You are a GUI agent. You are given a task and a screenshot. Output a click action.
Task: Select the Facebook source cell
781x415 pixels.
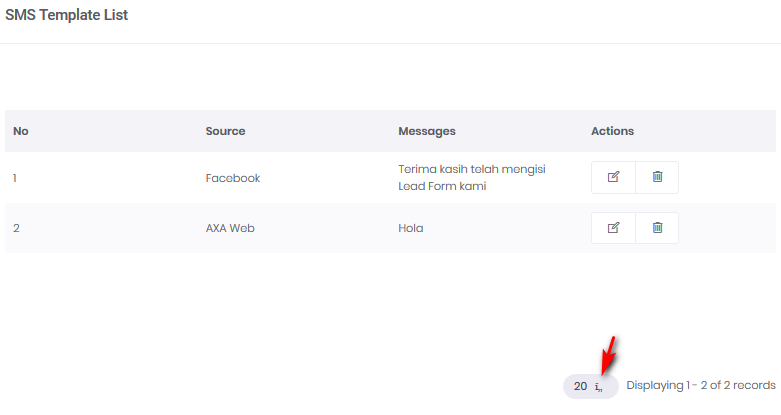[233, 178]
